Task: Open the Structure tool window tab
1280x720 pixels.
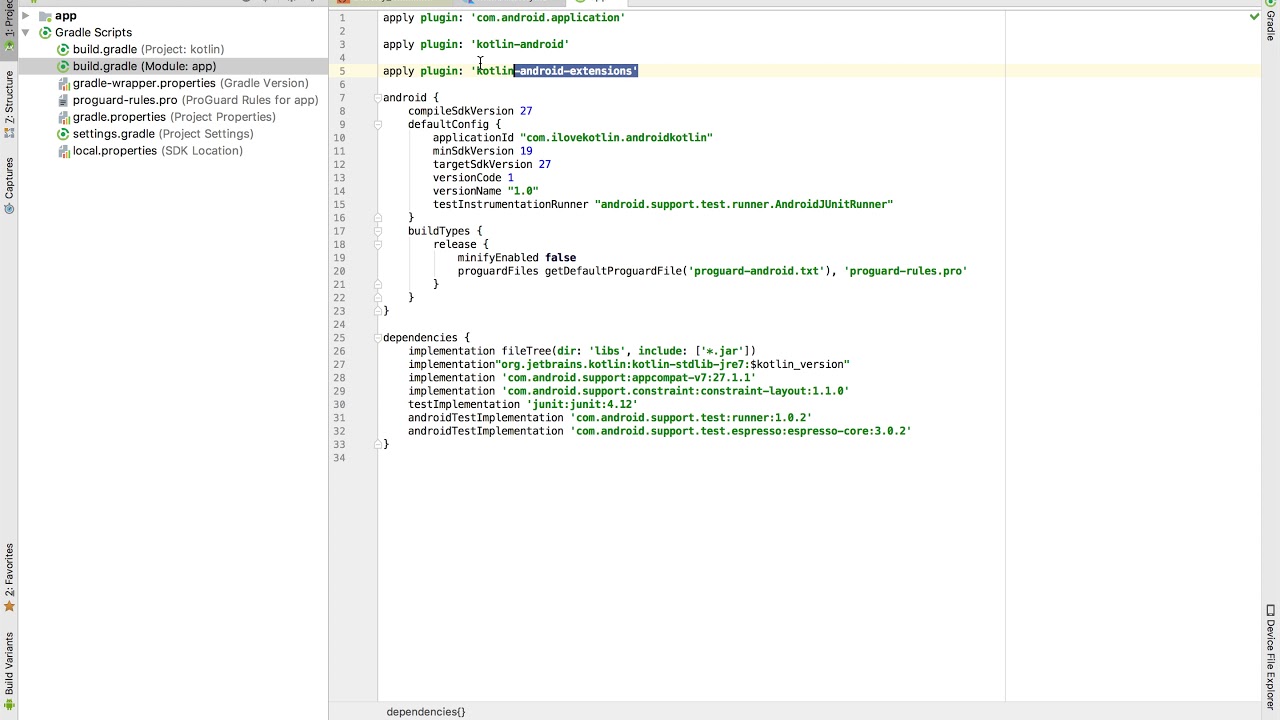Action: 9,97
